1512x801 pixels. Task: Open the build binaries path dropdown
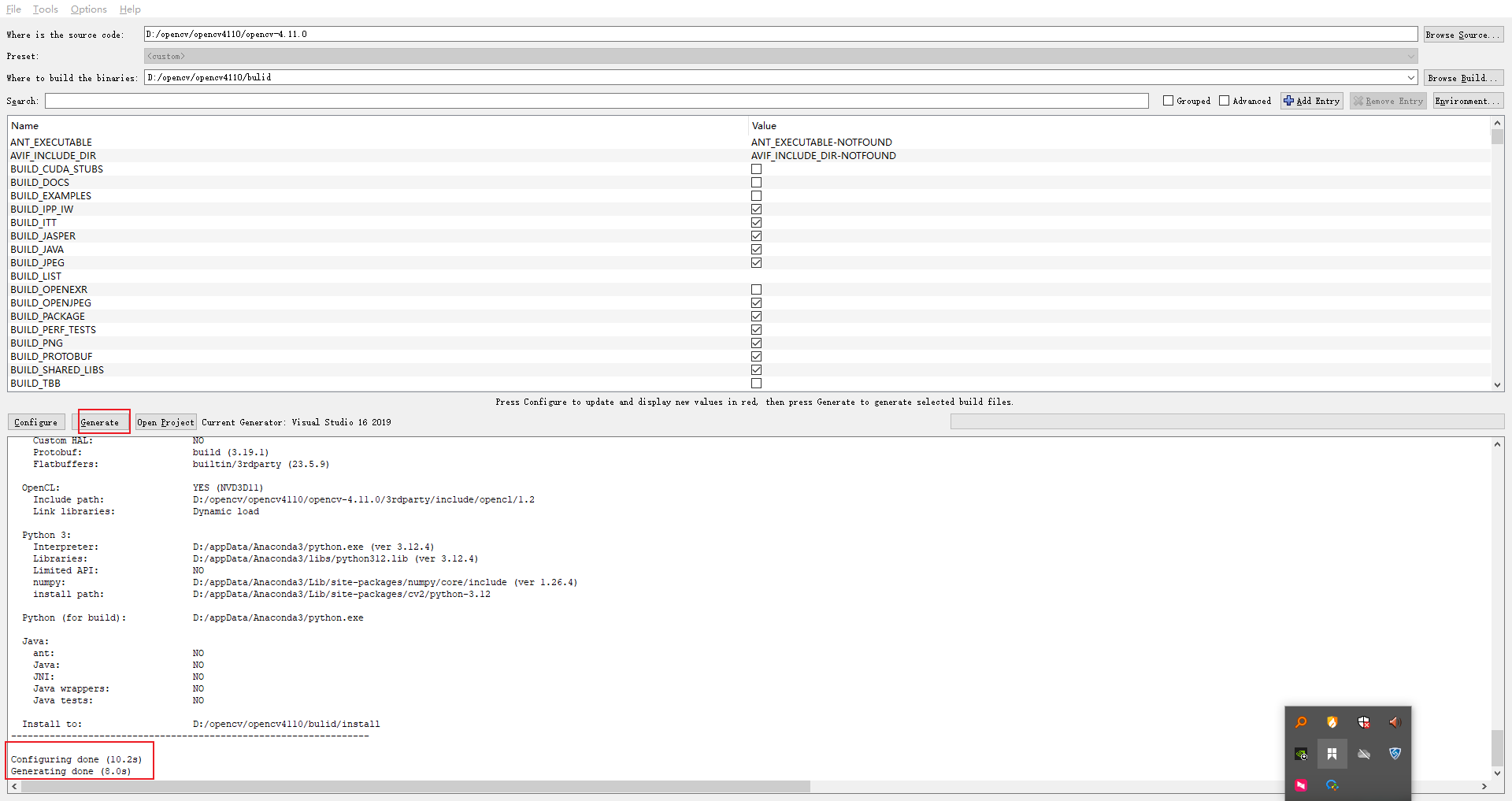[1410, 77]
